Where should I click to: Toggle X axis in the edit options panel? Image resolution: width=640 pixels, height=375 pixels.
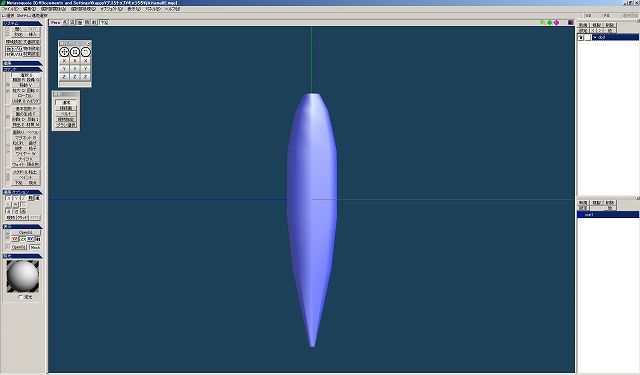pos(9,198)
